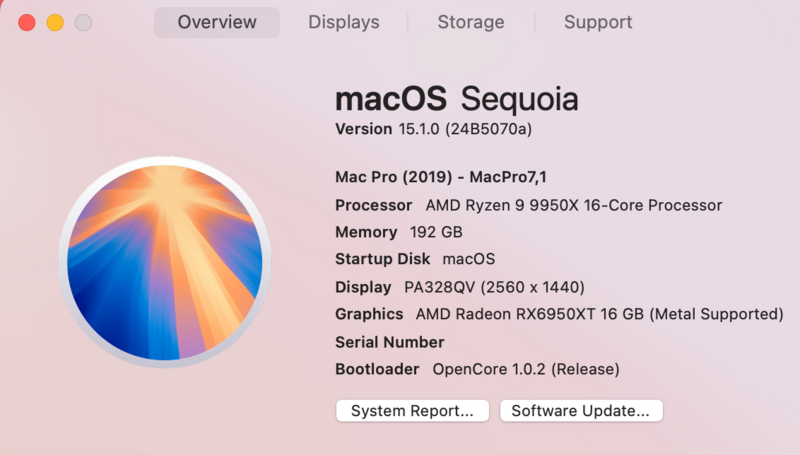The image size is (800, 455).
Task: Select the Mac Pro (2019) model line
Action: pyautogui.click(x=441, y=177)
